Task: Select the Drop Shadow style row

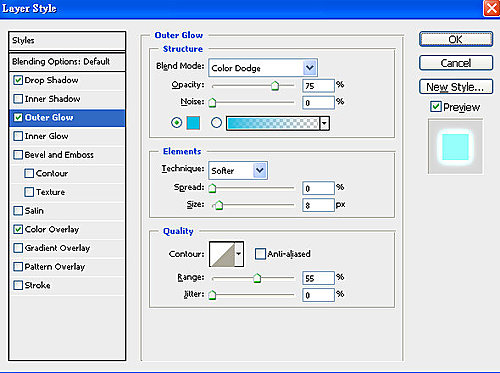Action: point(67,80)
